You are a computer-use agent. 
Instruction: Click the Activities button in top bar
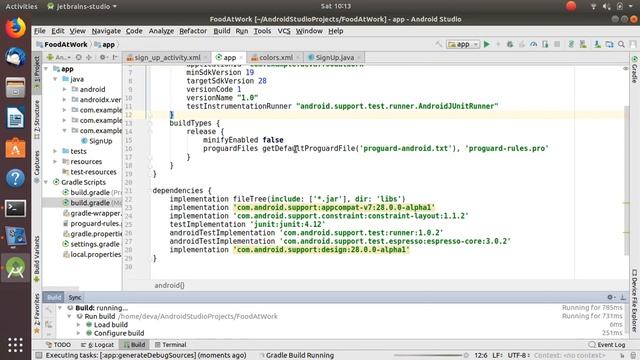tap(22, 6)
